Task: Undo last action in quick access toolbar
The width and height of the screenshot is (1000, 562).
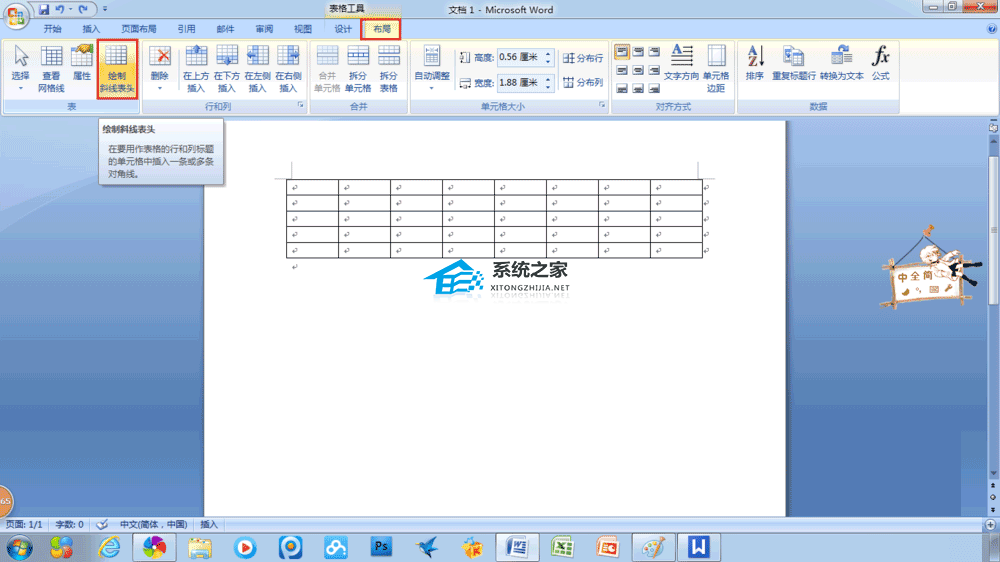Action: pyautogui.click(x=59, y=10)
